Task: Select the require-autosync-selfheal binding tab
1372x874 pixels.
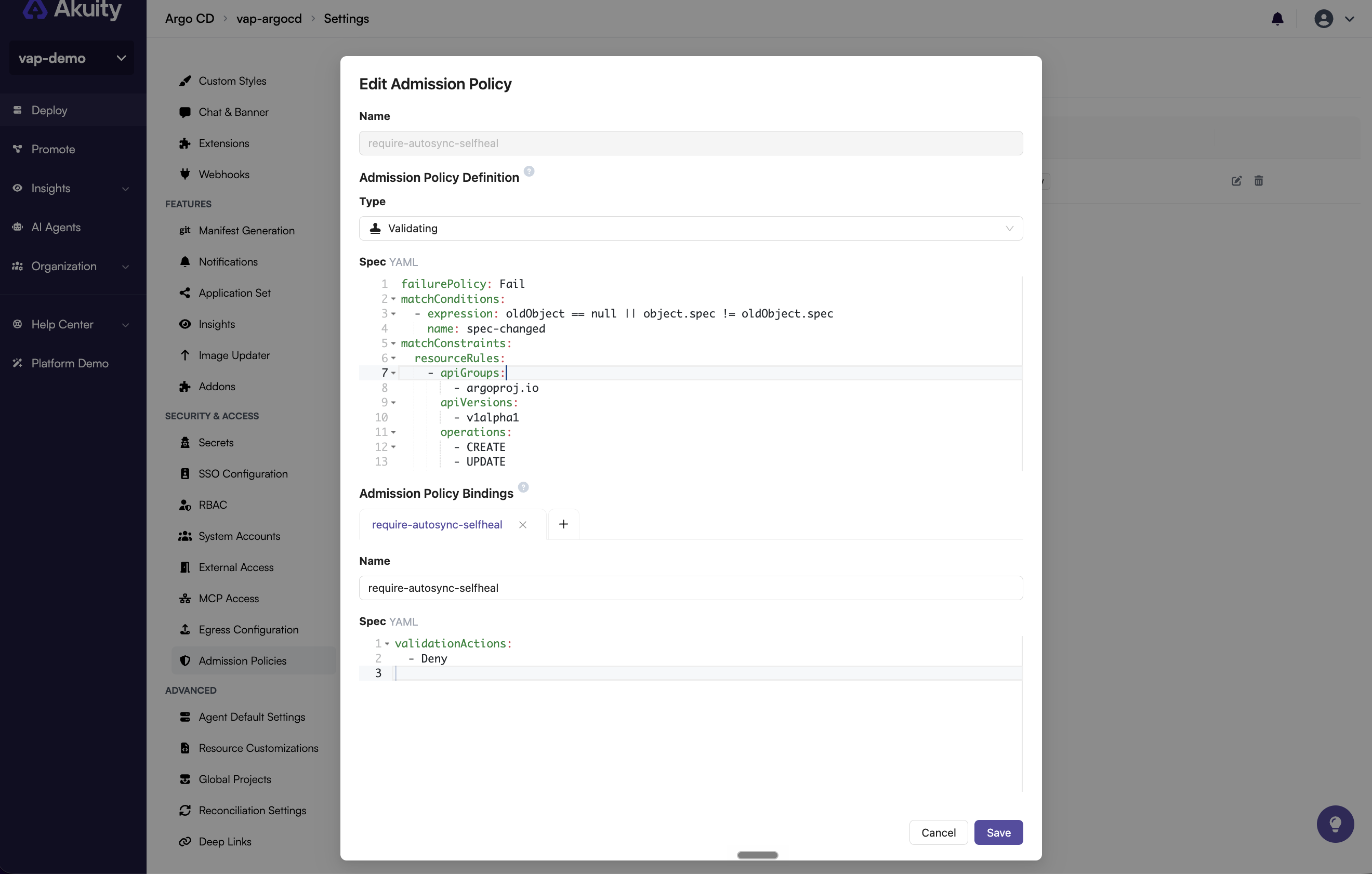Action: [437, 525]
